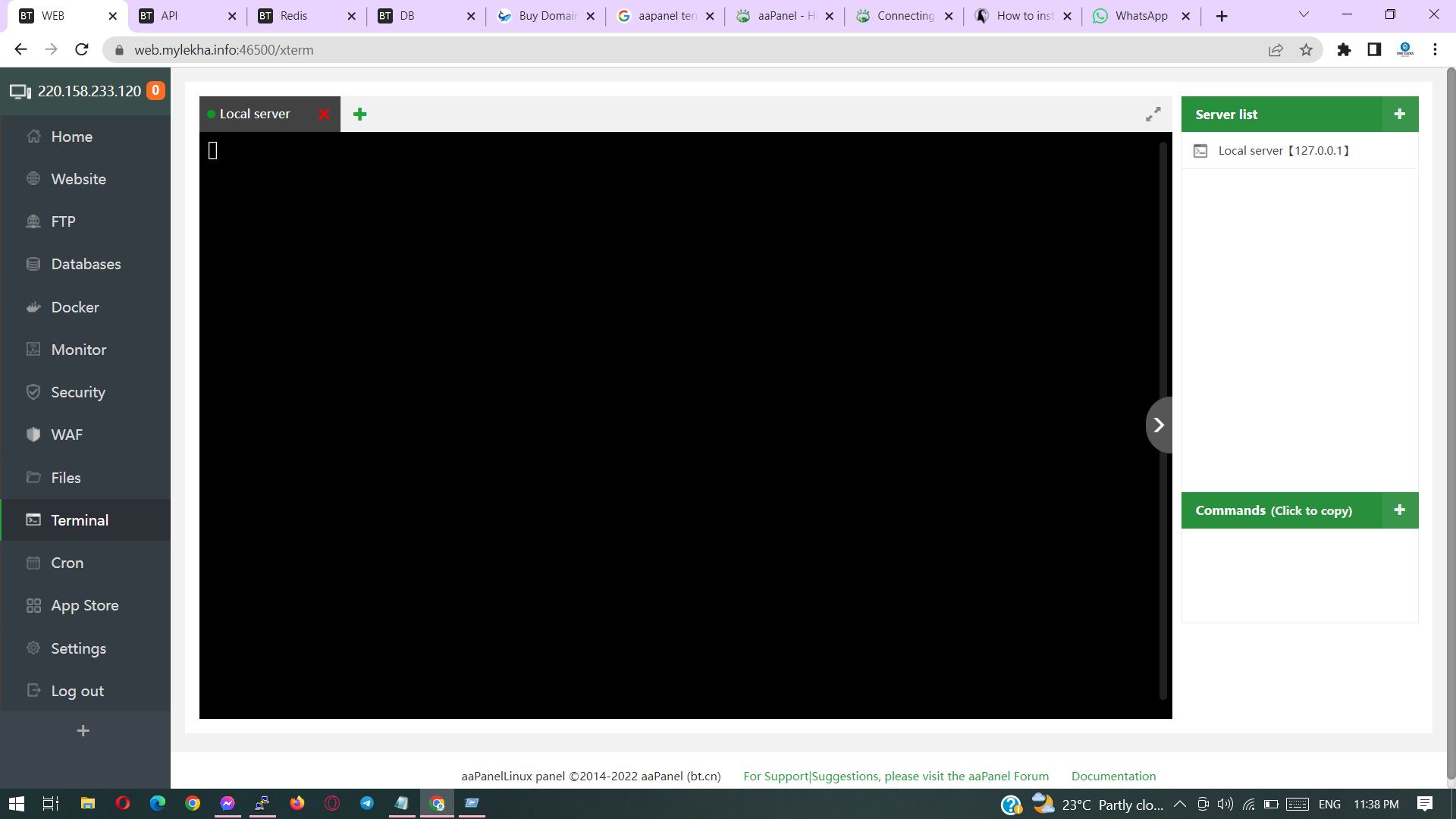The height and width of the screenshot is (819, 1456).
Task: Add a server using Server list plus
Action: 1399,114
